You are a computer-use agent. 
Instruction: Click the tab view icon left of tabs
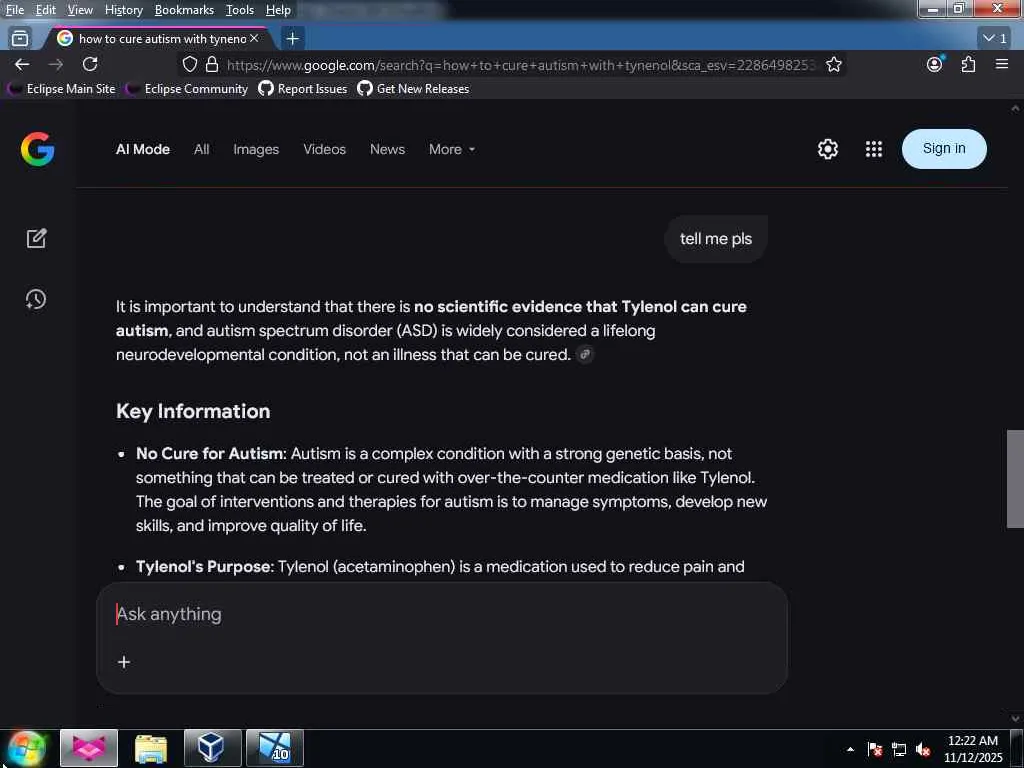point(20,39)
